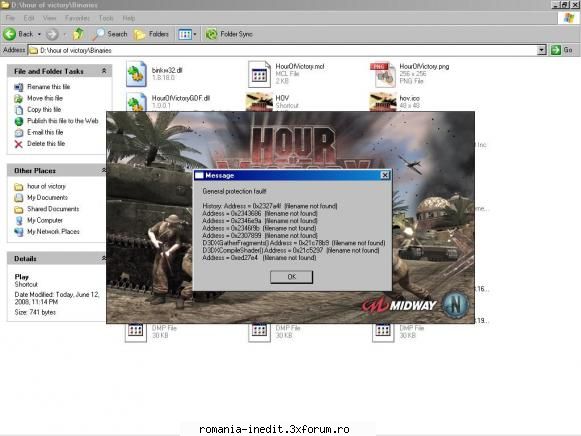Click the My Network Places icon
The height and width of the screenshot is (436, 581).
pos(19,232)
